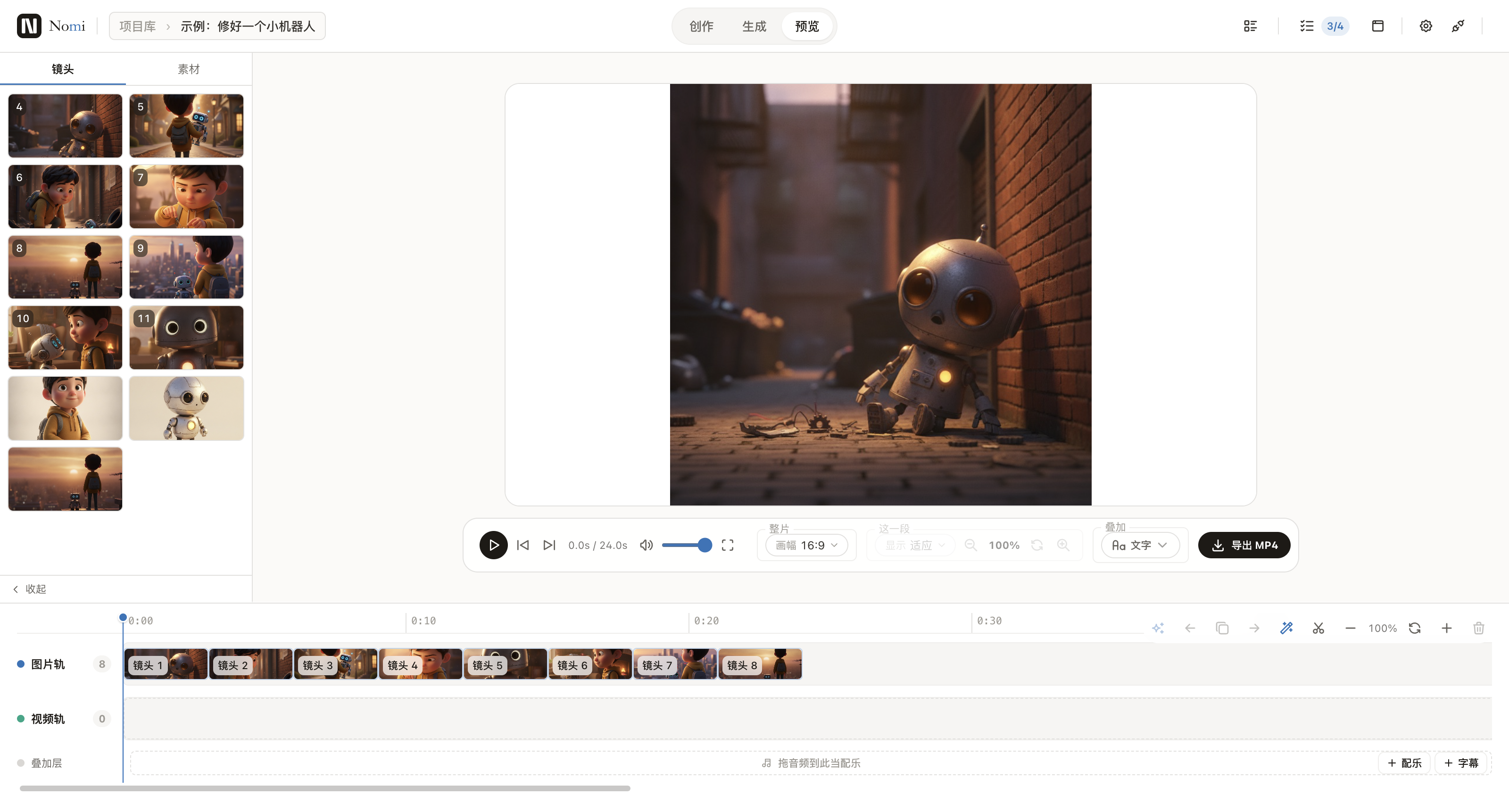Viewport: 1509px width, 812px height.
Task: Switch to the 创作 tab
Action: (x=701, y=26)
